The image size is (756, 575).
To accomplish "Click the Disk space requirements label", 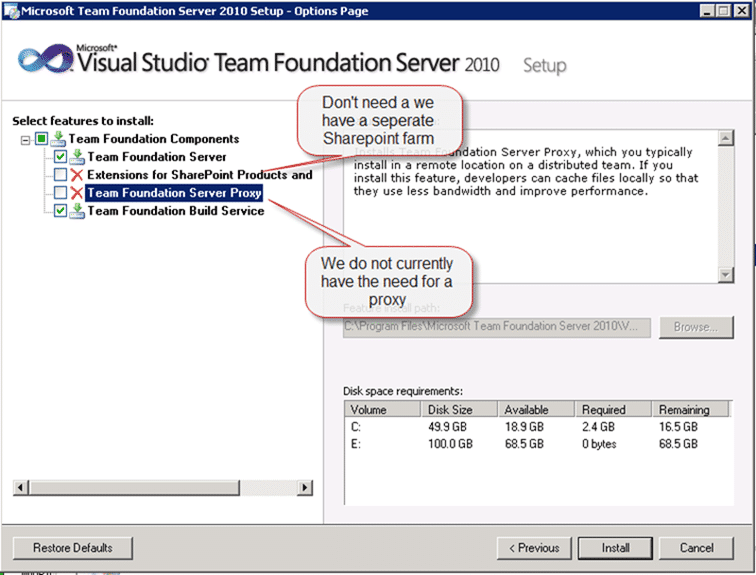I will coord(403,391).
